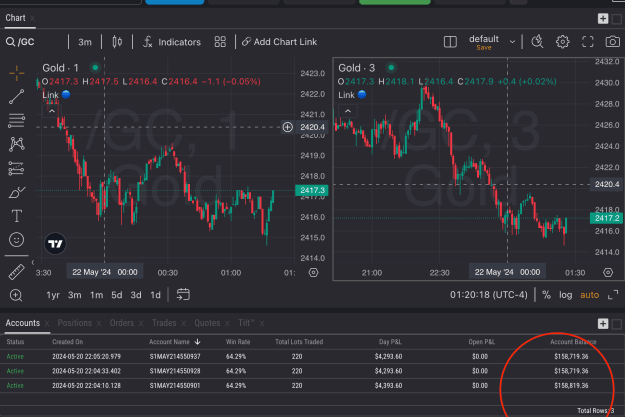Collapse the Gold 3 chart legend
The image size is (625, 417).
(348, 111)
